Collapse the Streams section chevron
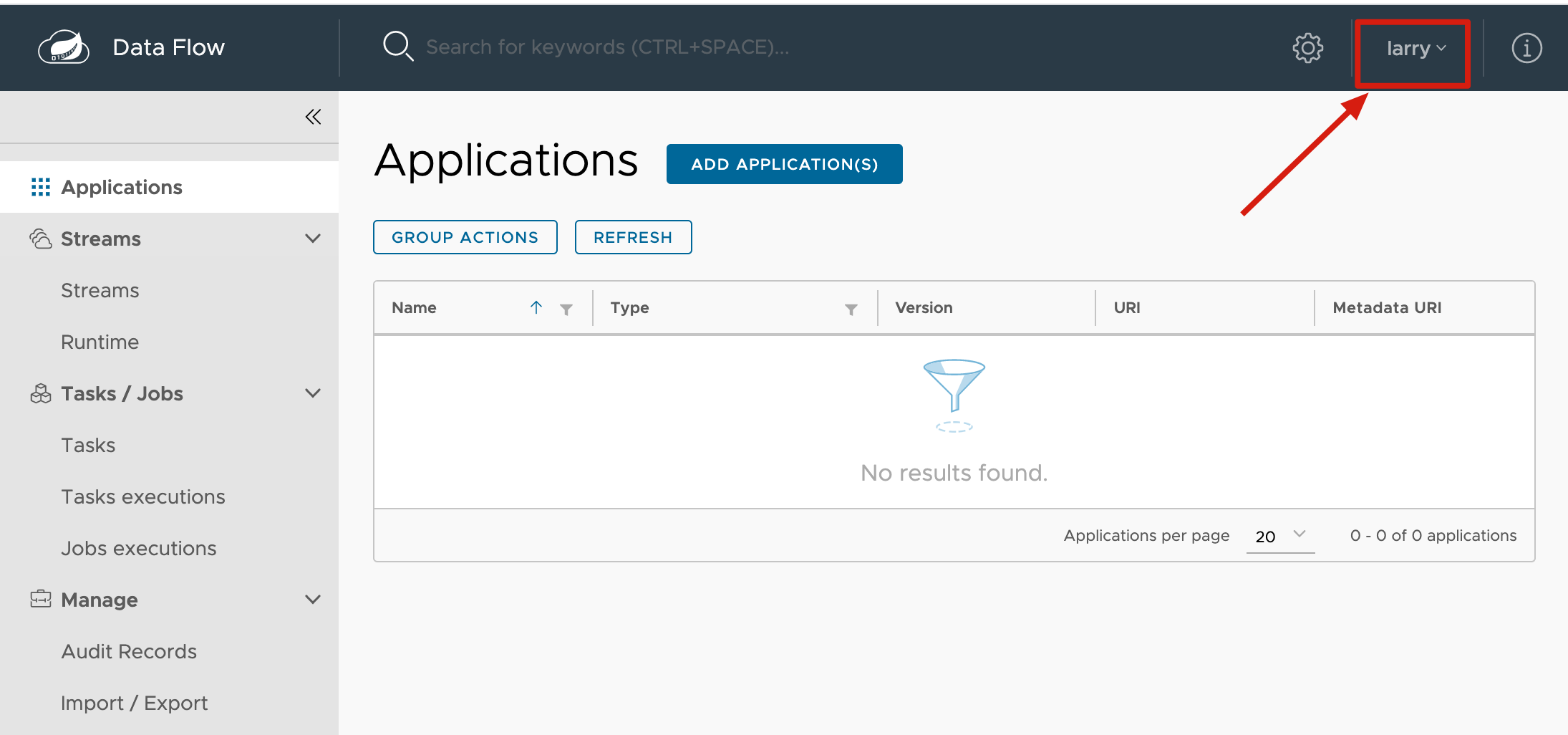 pyautogui.click(x=313, y=239)
